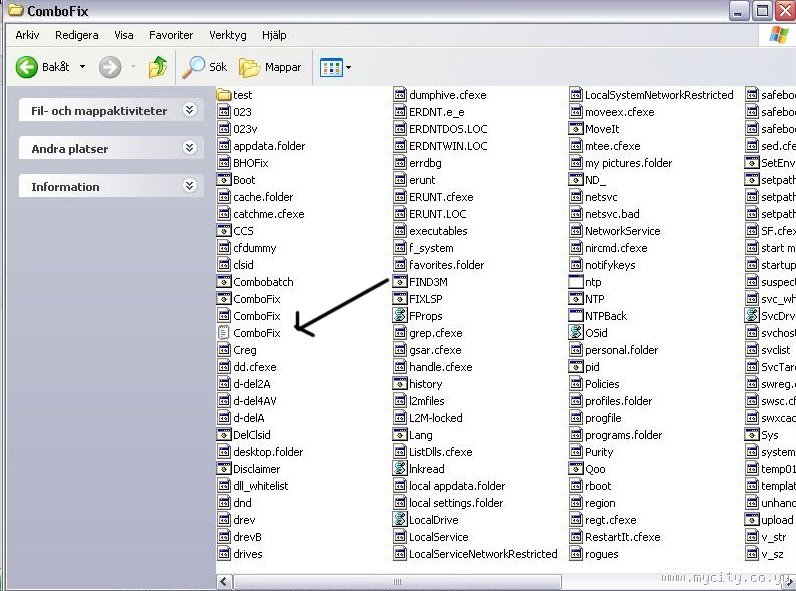Maximize the ComboFix window
This screenshot has width=796, height=591.
point(762,11)
